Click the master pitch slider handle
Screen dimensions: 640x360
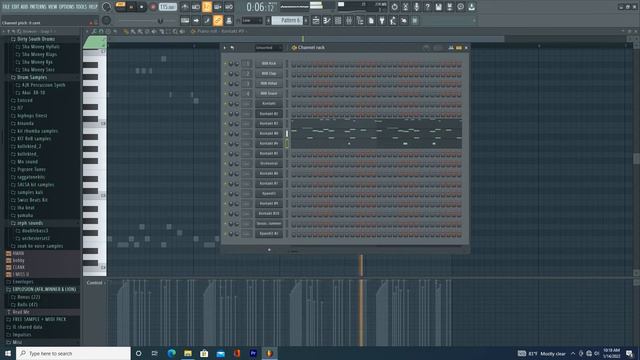pos(160,21)
